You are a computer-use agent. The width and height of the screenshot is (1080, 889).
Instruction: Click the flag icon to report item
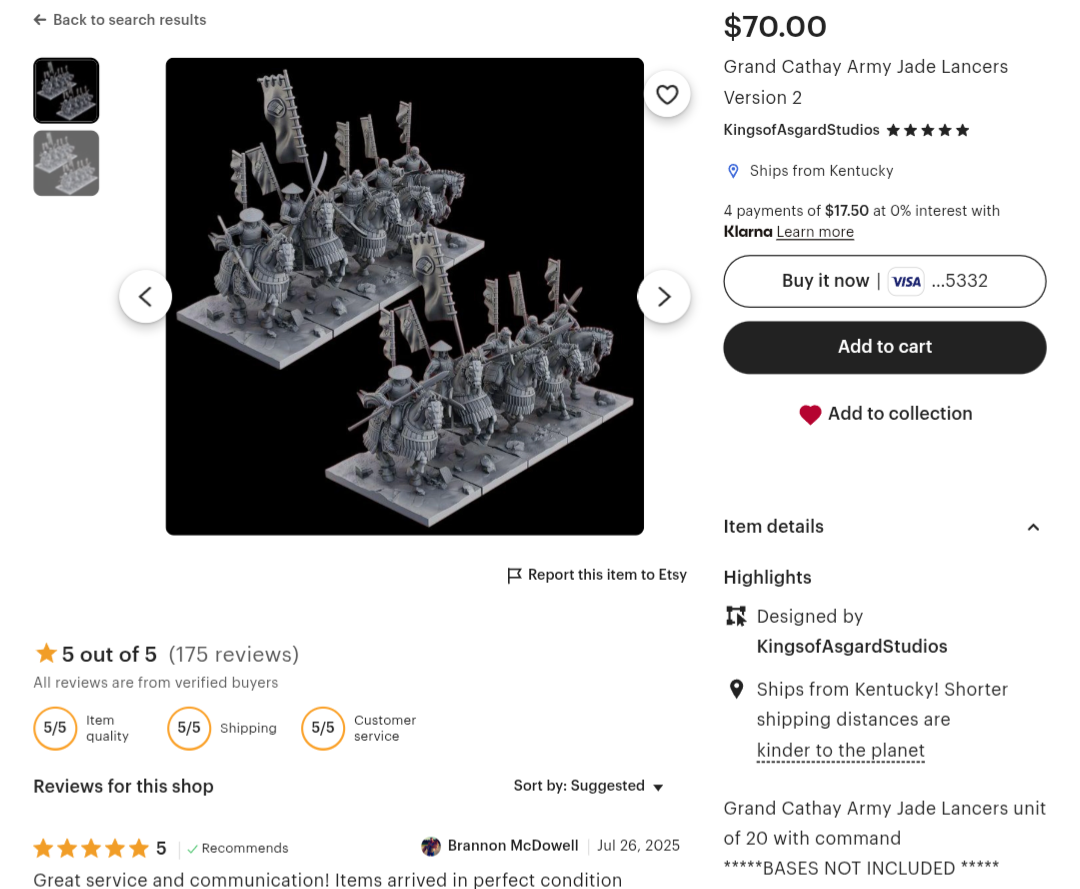(514, 575)
